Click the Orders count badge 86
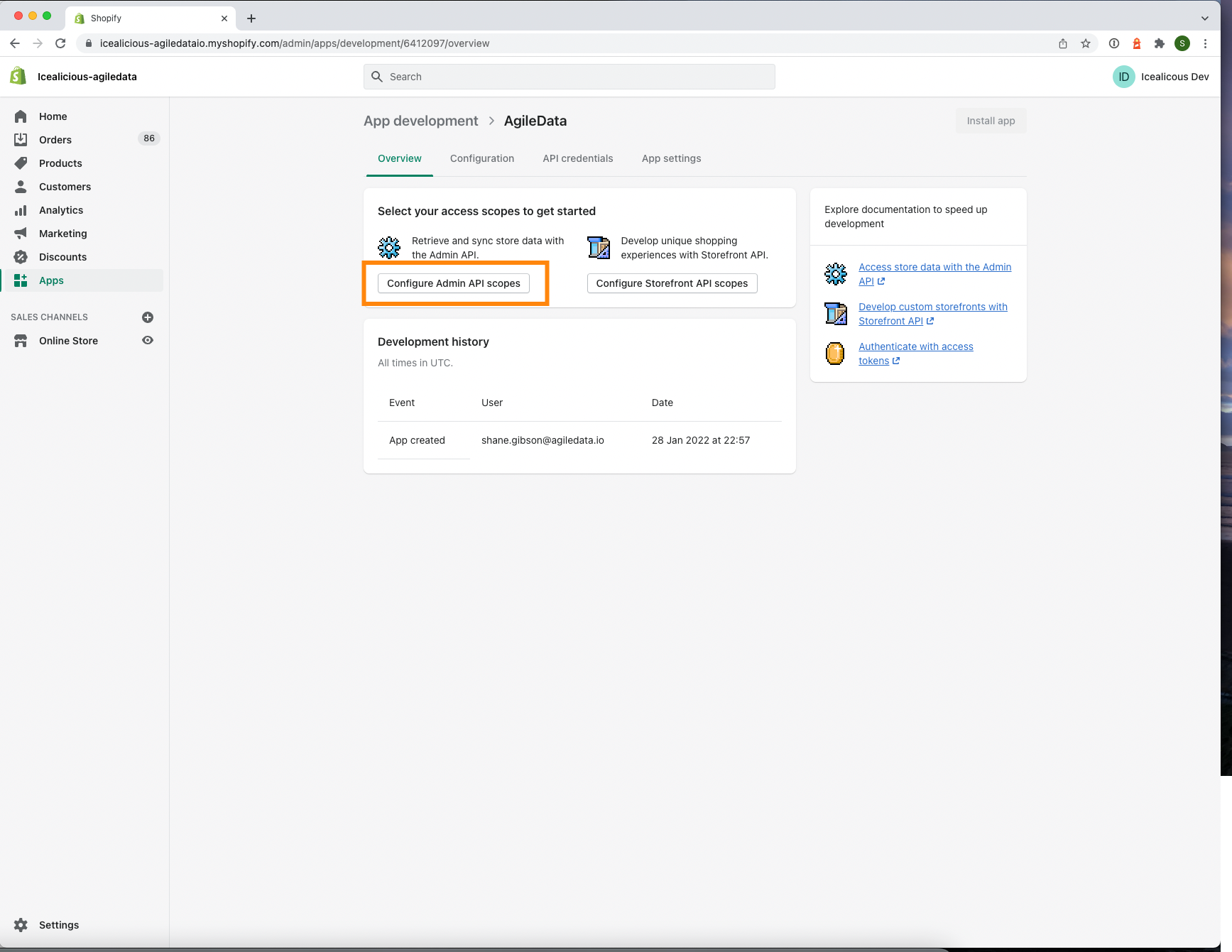Viewport: 1232px width, 952px height. tap(149, 138)
